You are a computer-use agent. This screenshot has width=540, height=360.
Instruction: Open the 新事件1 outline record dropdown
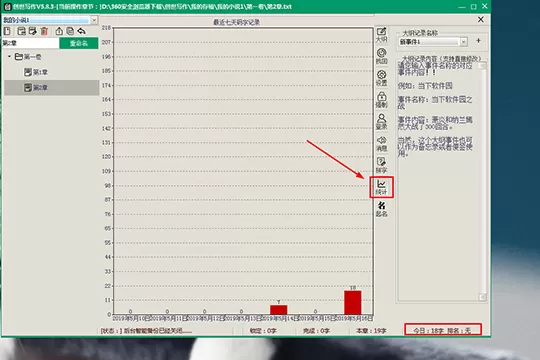coord(464,42)
